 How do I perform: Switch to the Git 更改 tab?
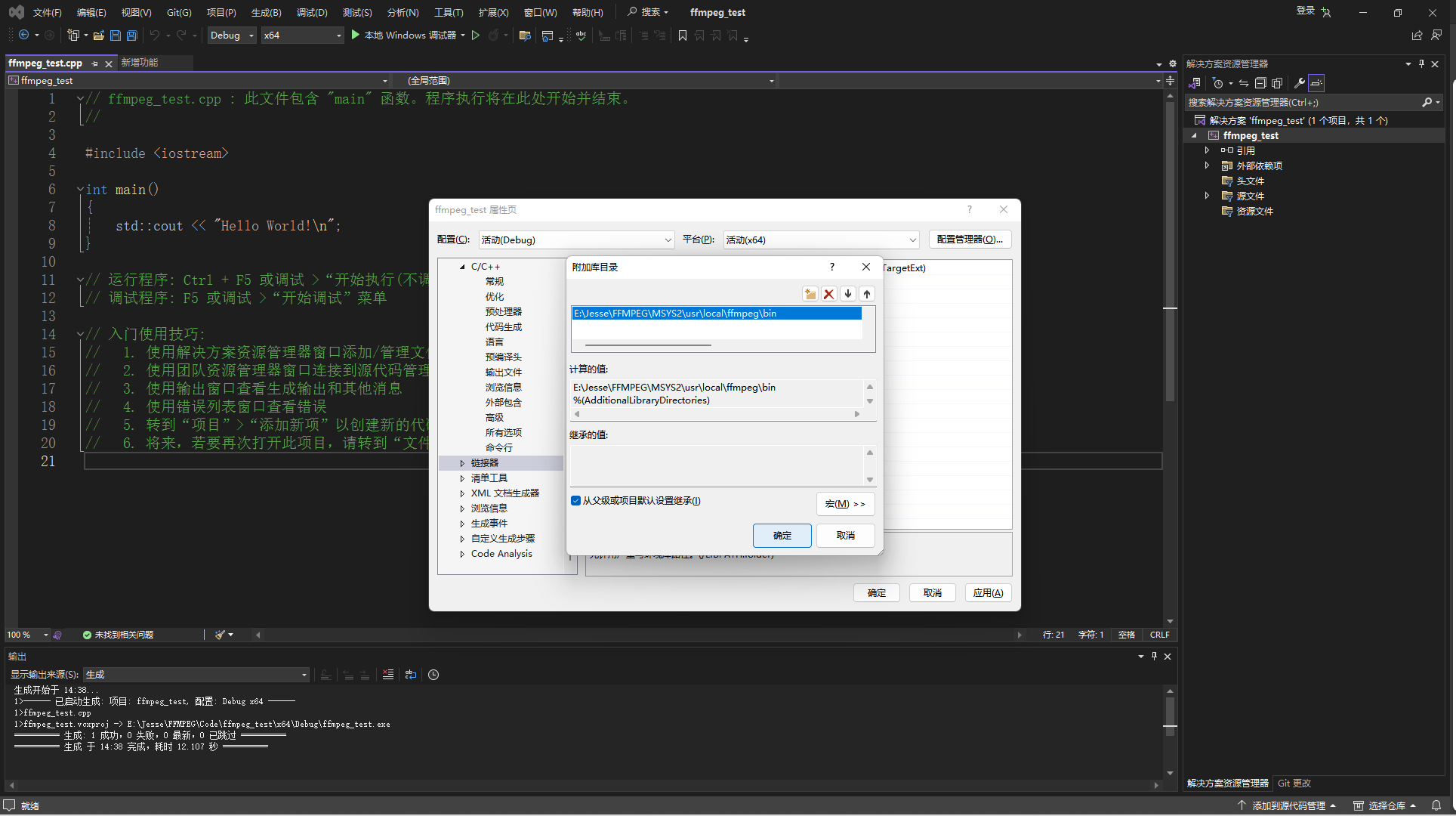1294,784
